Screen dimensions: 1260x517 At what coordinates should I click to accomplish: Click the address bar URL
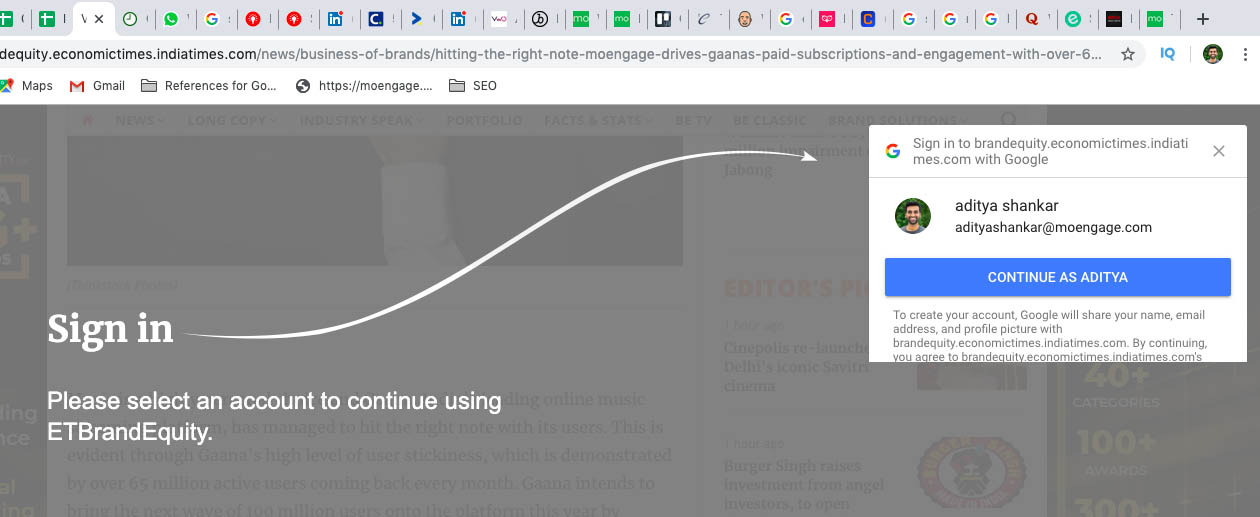550,54
